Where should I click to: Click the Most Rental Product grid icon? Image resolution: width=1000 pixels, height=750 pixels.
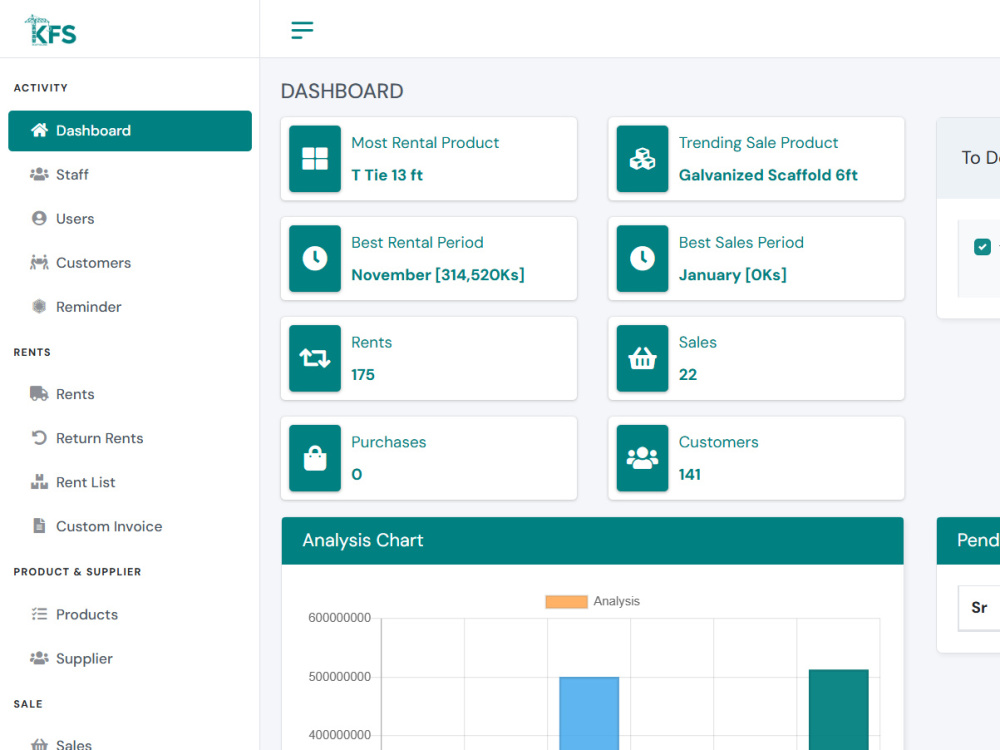315,159
